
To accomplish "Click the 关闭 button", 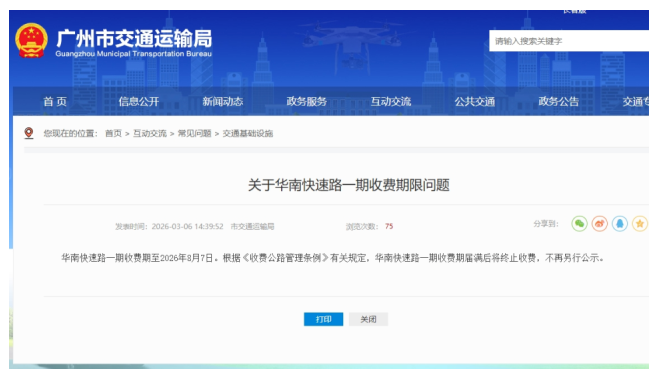I will (x=368, y=319).
